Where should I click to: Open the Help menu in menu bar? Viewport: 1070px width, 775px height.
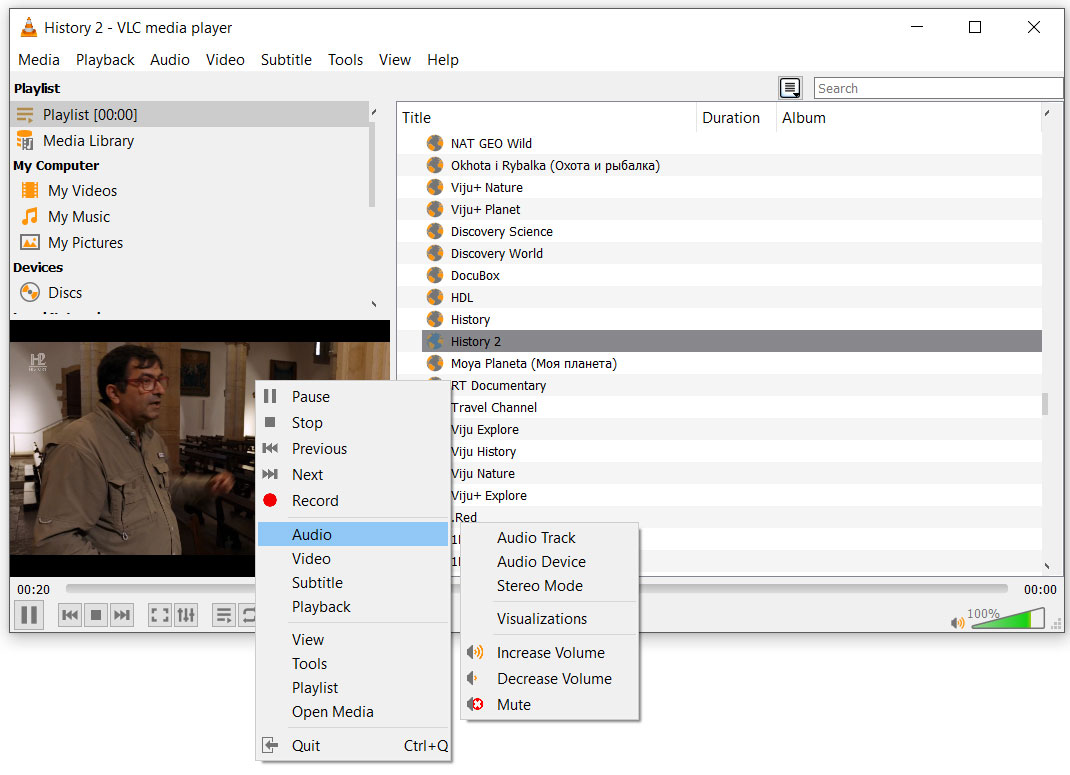pos(443,59)
